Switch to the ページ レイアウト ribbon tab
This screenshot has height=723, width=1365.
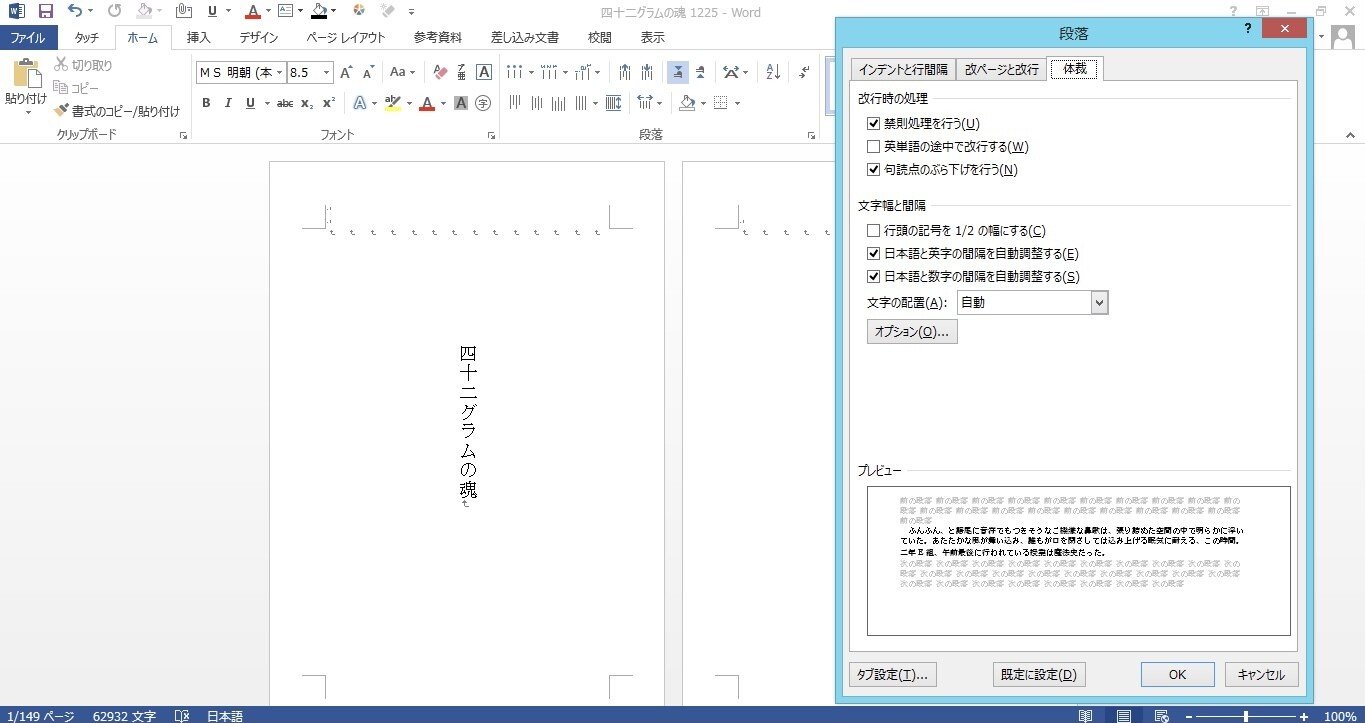(345, 38)
